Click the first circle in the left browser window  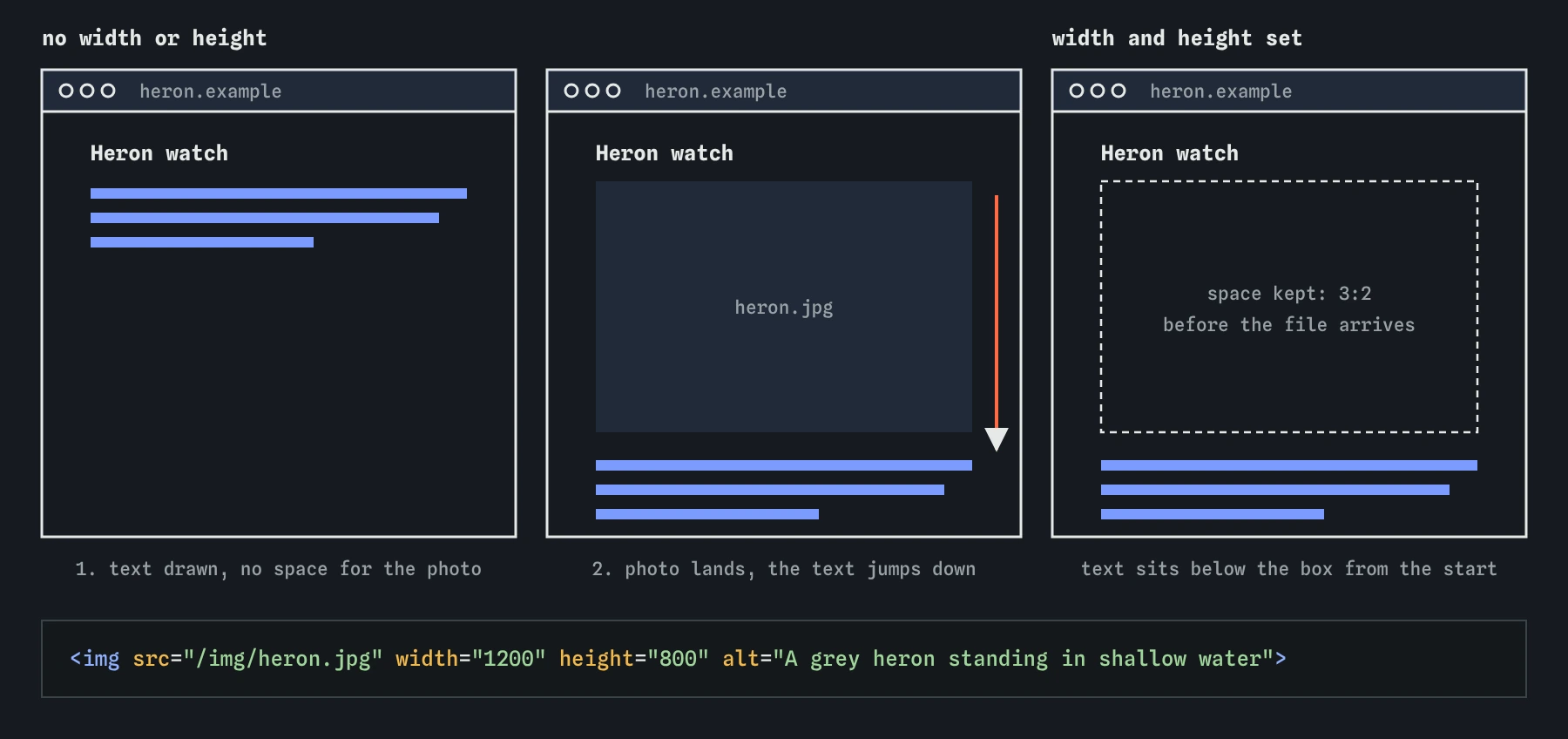[66, 91]
